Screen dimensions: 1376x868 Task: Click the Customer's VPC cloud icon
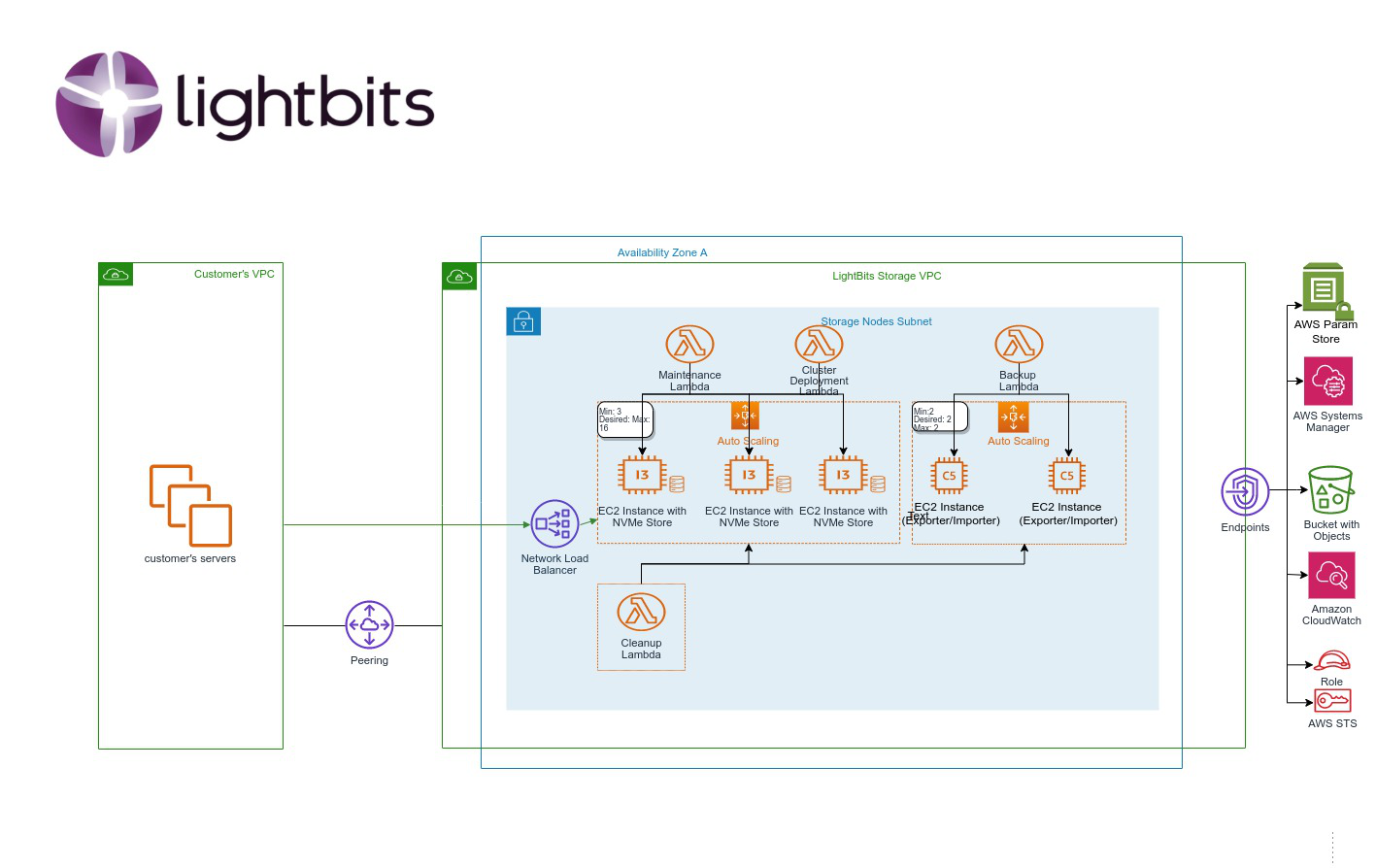pos(116,275)
